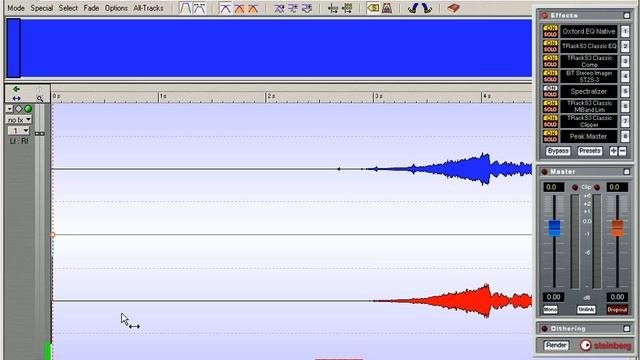This screenshot has height=360, width=640.
Task: Open the Special menu
Action: click(x=42, y=8)
